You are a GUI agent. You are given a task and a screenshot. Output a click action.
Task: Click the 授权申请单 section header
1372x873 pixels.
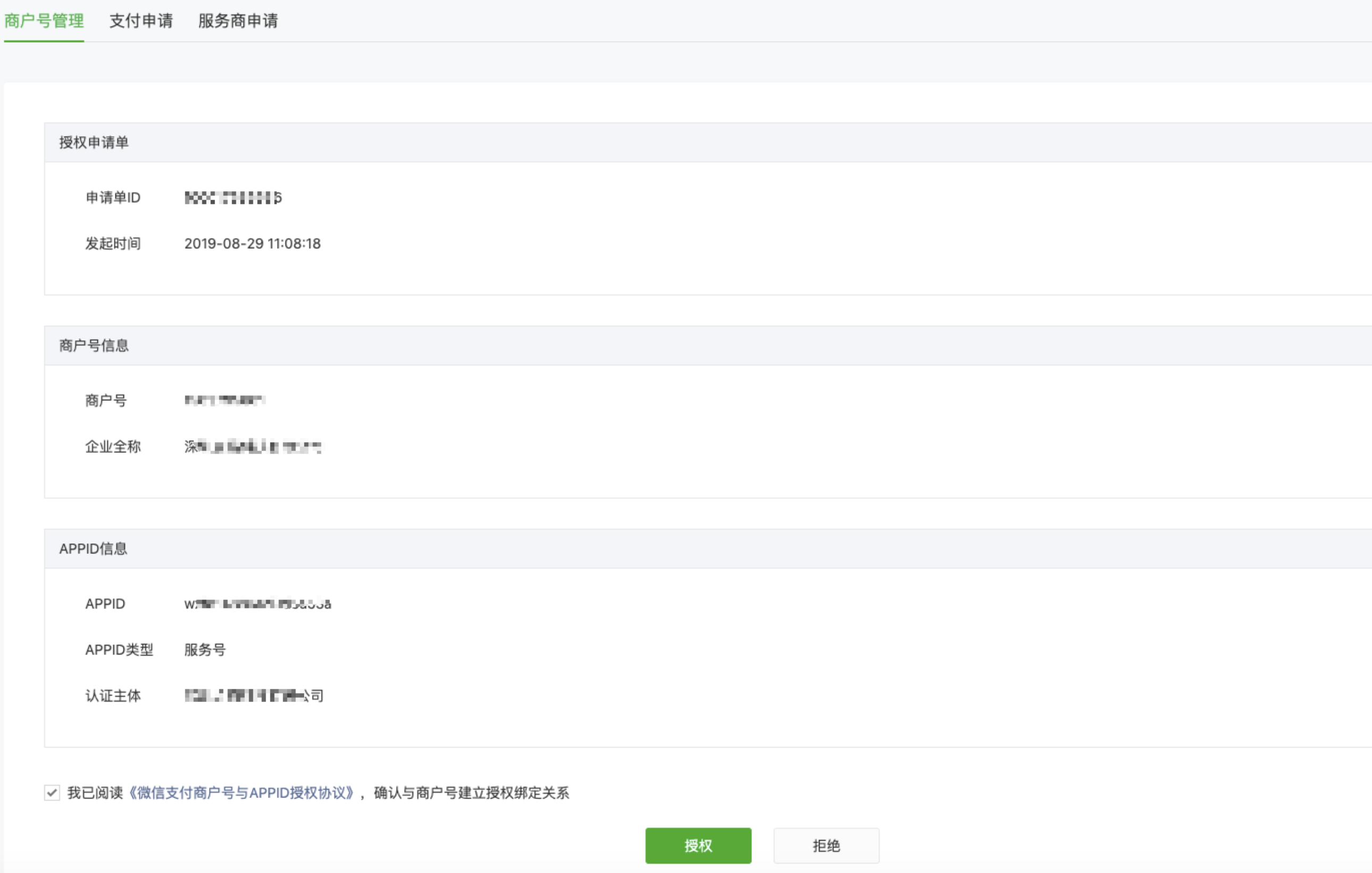[x=94, y=142]
